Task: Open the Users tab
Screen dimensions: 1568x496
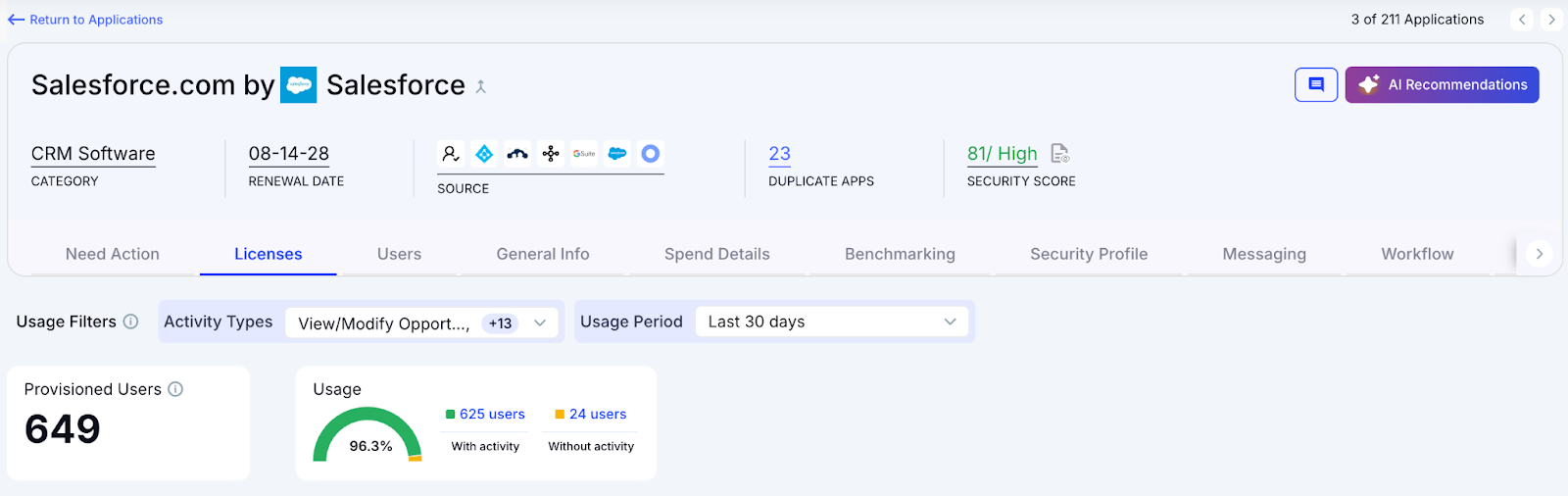Action: click(x=399, y=254)
